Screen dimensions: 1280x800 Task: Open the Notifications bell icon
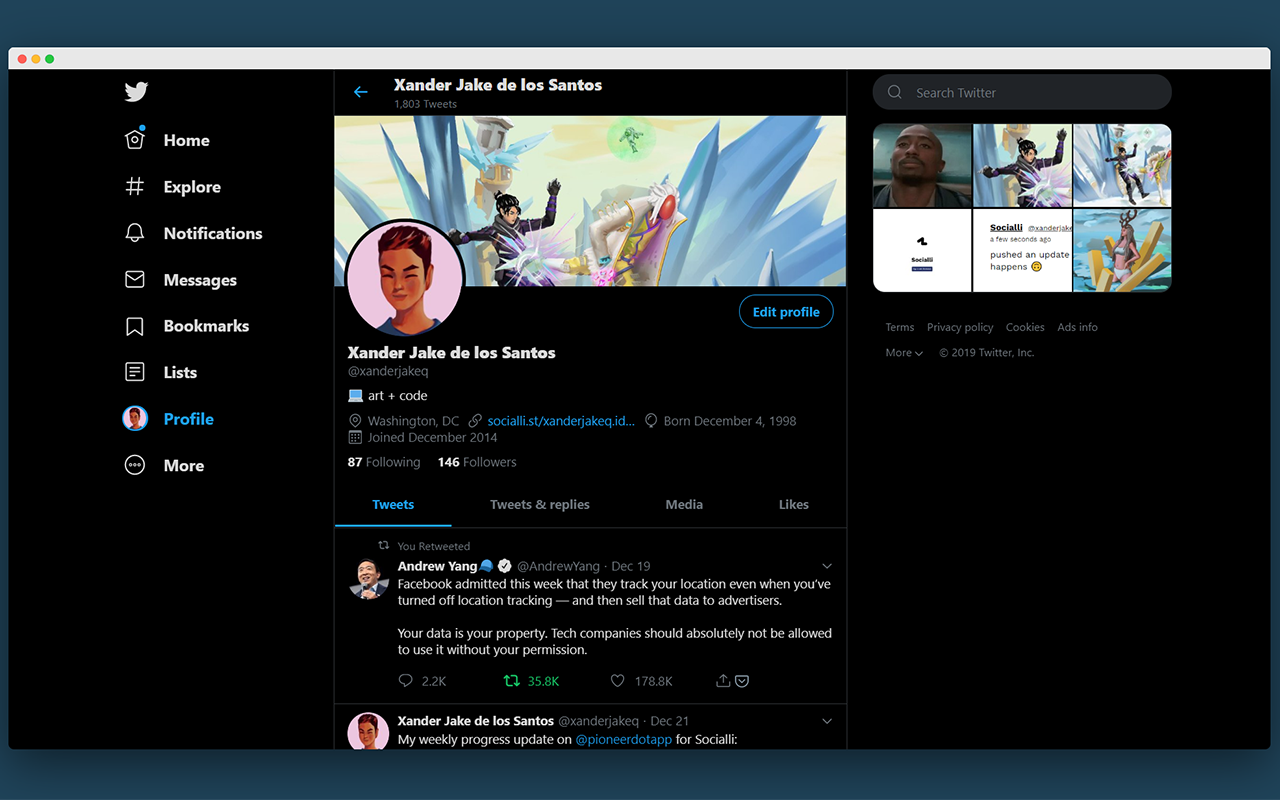[x=135, y=233]
